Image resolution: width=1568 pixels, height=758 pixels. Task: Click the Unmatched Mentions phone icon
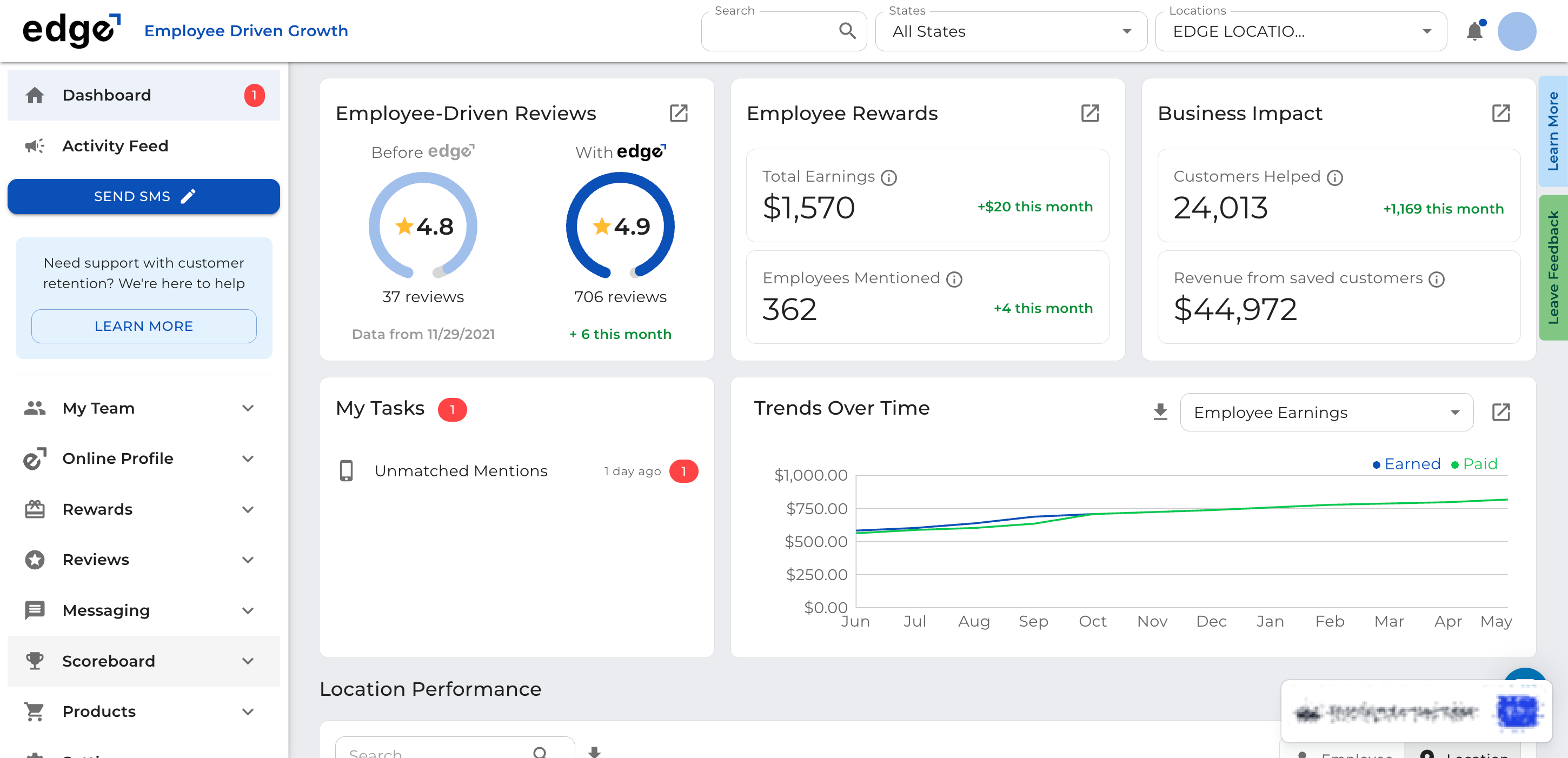(347, 470)
